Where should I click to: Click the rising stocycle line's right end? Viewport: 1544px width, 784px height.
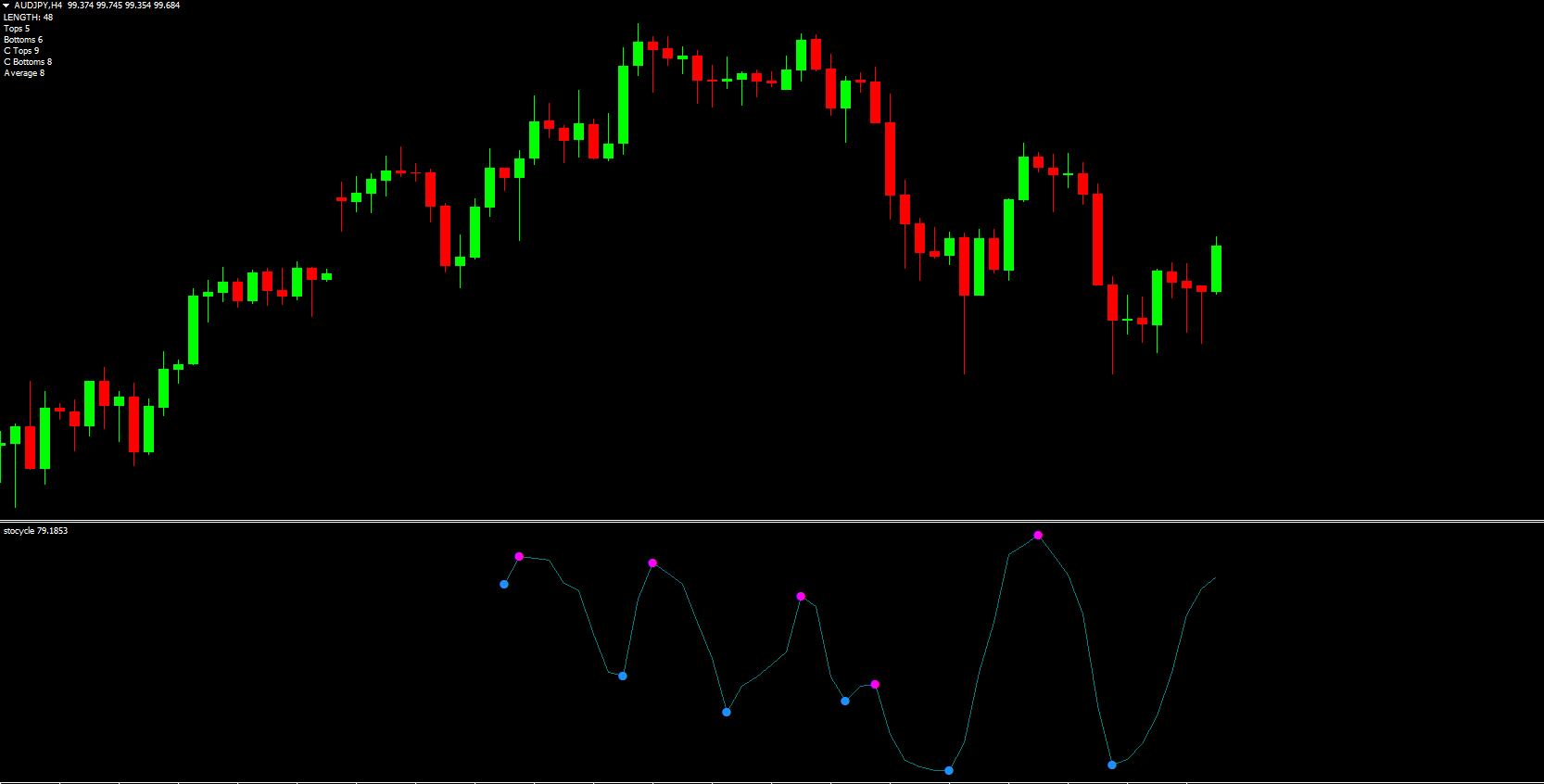click(x=1214, y=578)
